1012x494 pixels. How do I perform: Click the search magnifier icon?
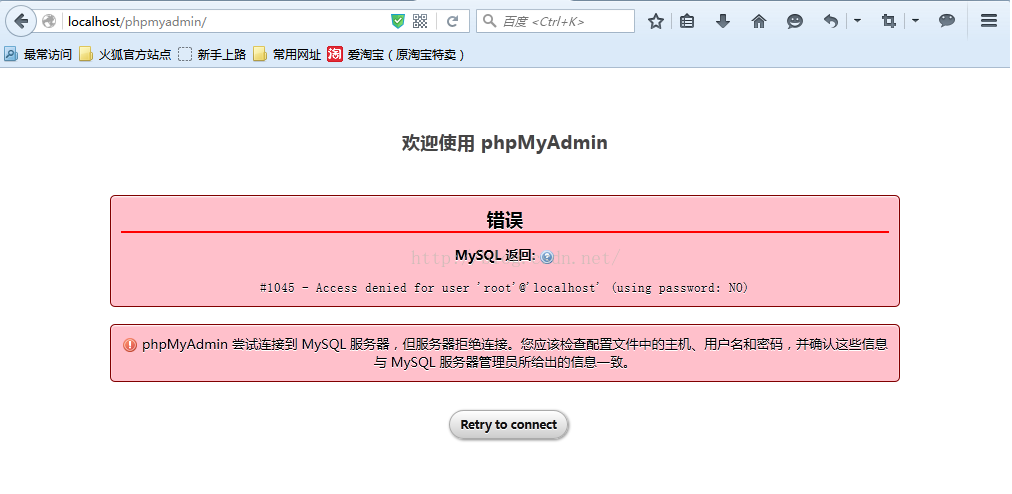[x=490, y=21]
